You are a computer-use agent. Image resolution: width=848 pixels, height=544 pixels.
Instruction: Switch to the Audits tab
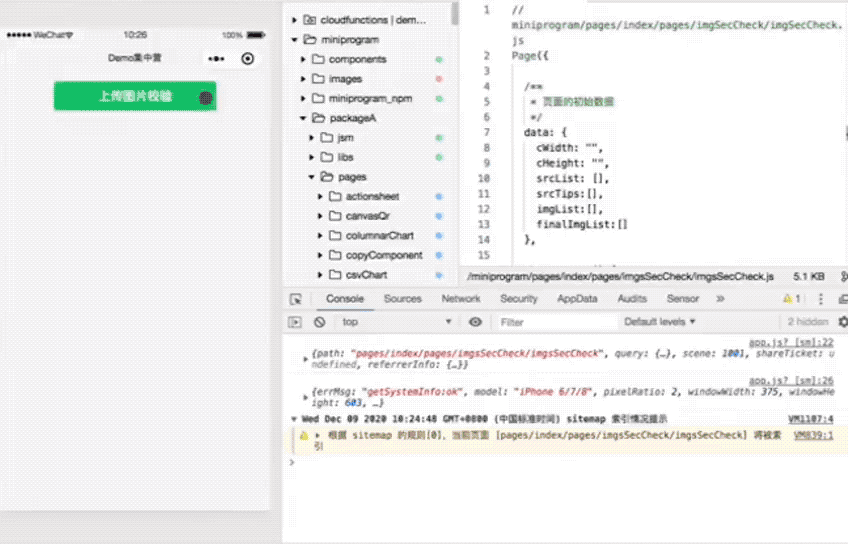click(632, 298)
